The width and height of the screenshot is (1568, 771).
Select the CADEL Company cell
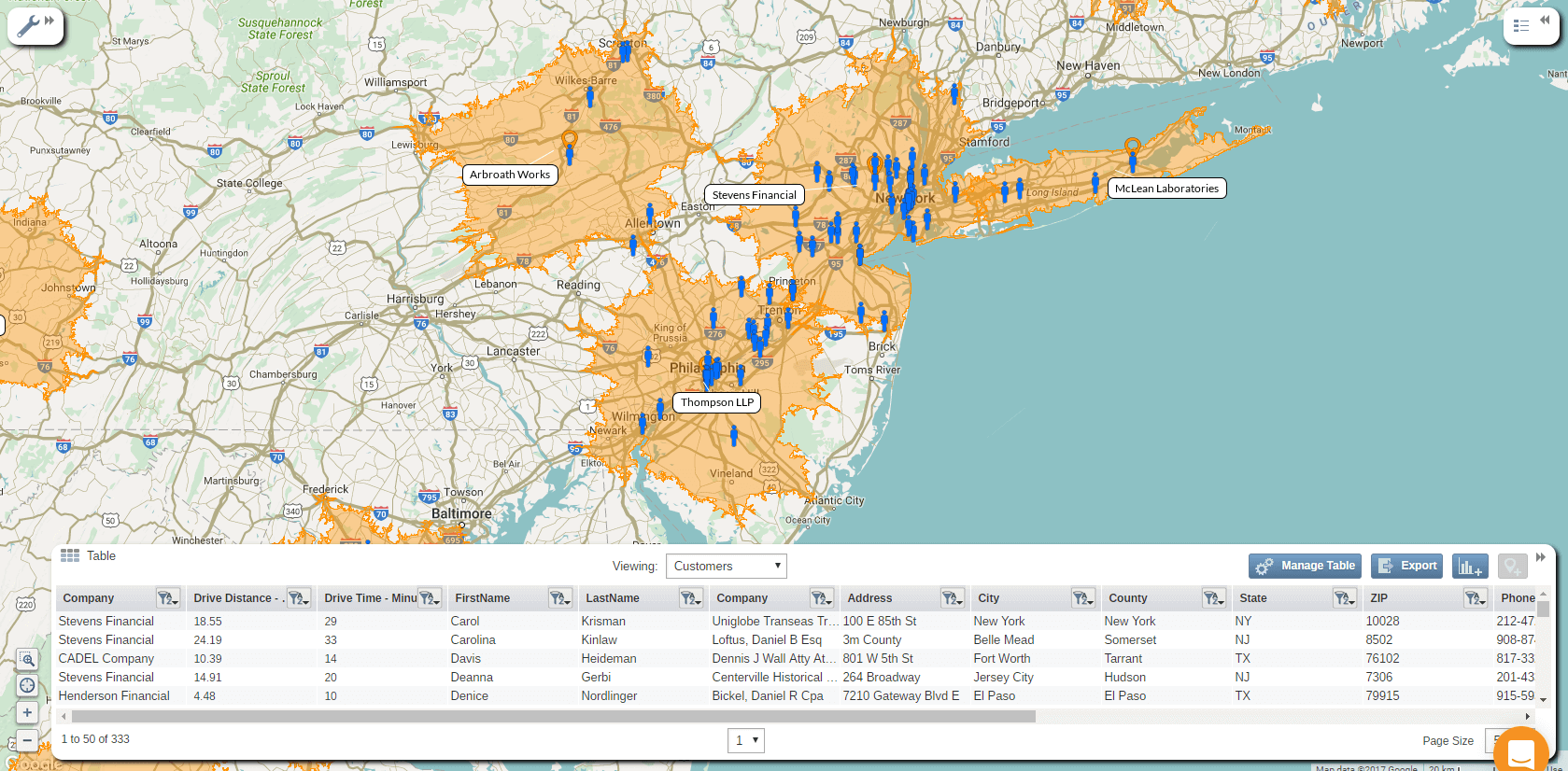tap(106, 658)
